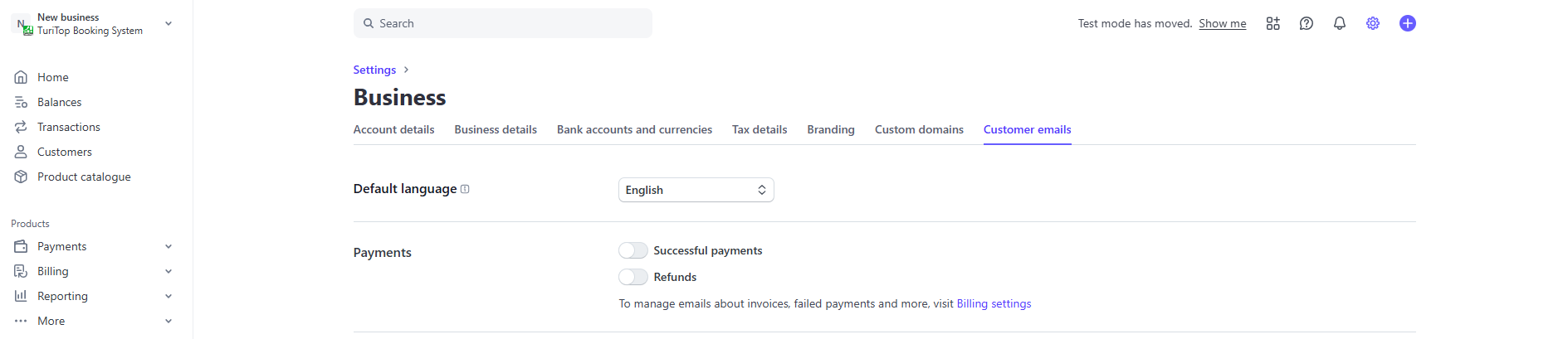The image size is (1568, 339).
Task: Click the Successful payments label
Action: coord(708,250)
